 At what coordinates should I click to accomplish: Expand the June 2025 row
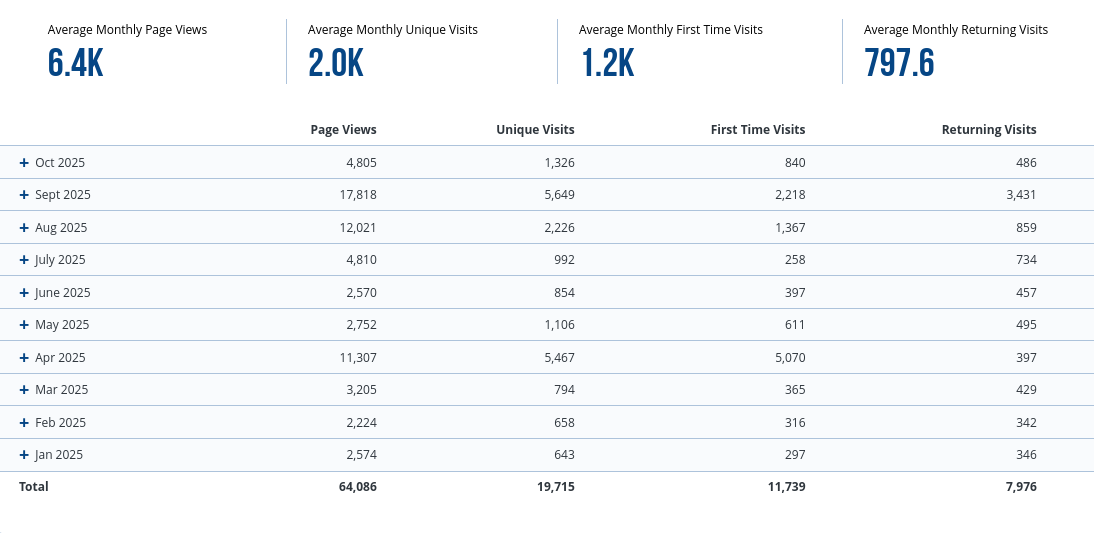pyautogui.click(x=24, y=293)
